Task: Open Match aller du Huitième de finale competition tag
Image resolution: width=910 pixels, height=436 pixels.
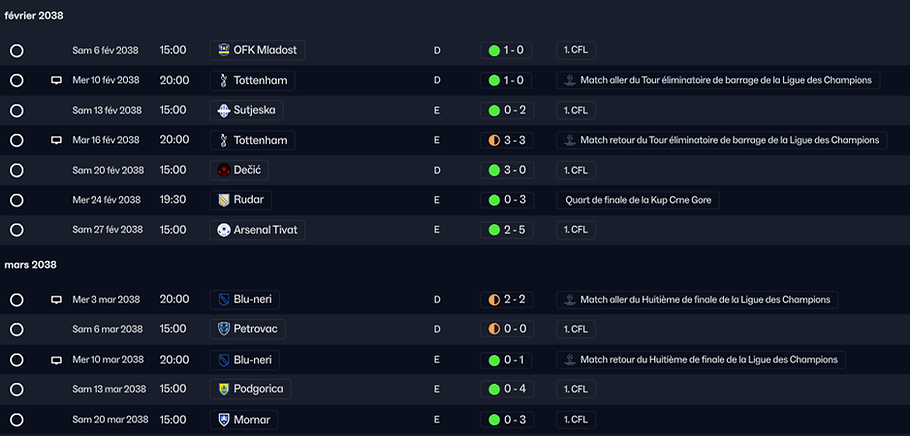Action: pos(697,300)
